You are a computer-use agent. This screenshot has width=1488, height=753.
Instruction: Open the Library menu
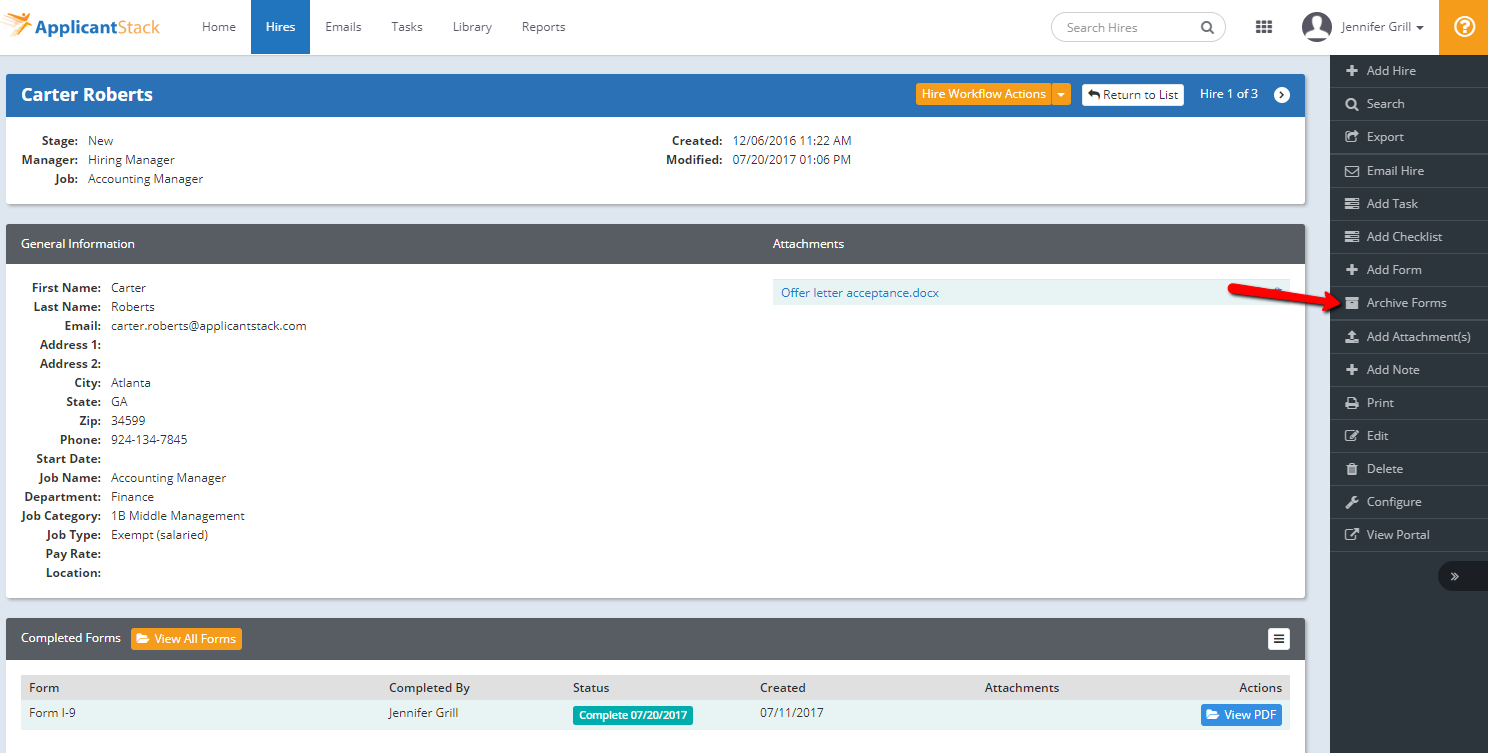472,27
